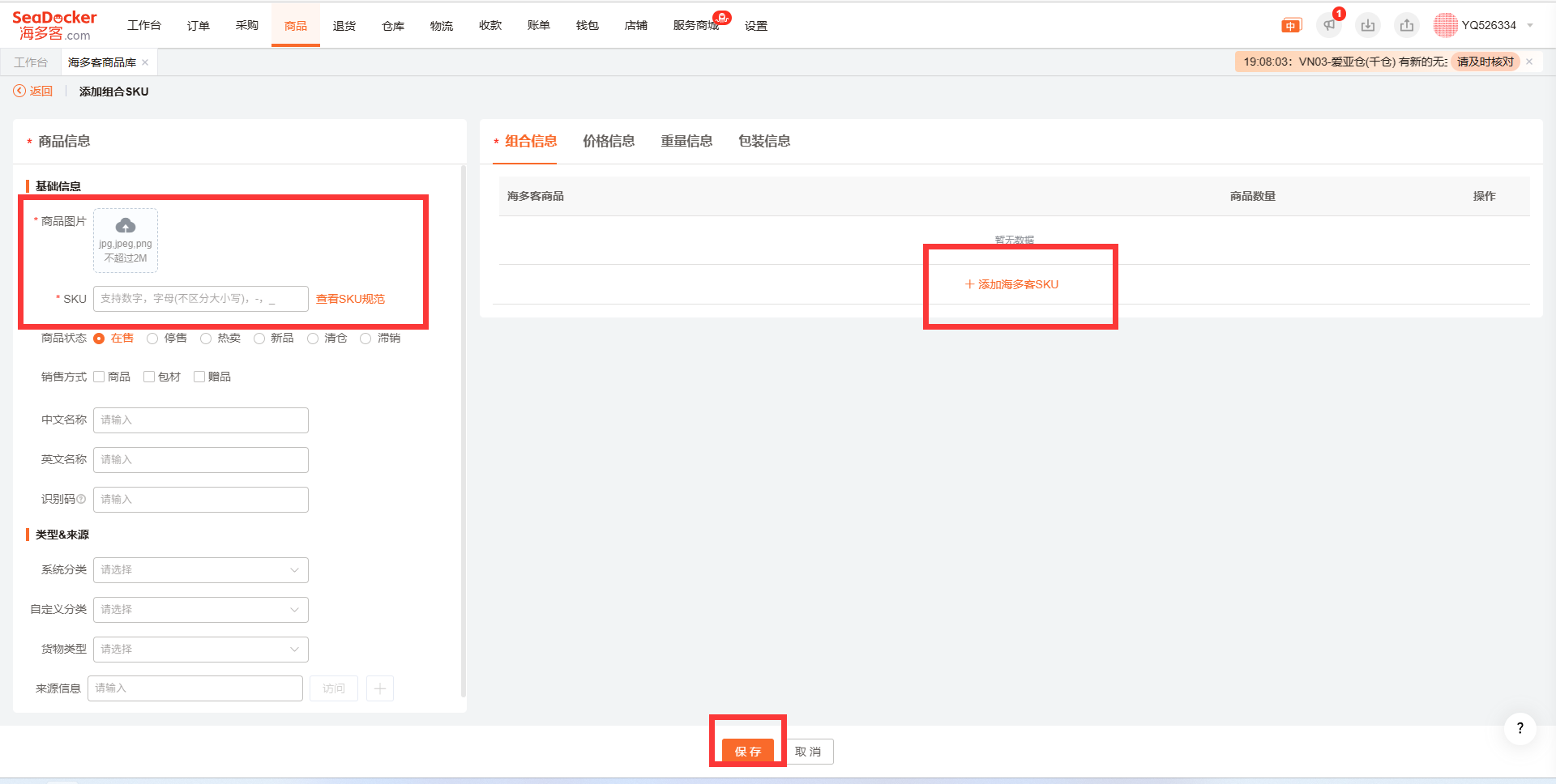
Task: Click the plus icon beside 来源信息
Action: tap(380, 688)
